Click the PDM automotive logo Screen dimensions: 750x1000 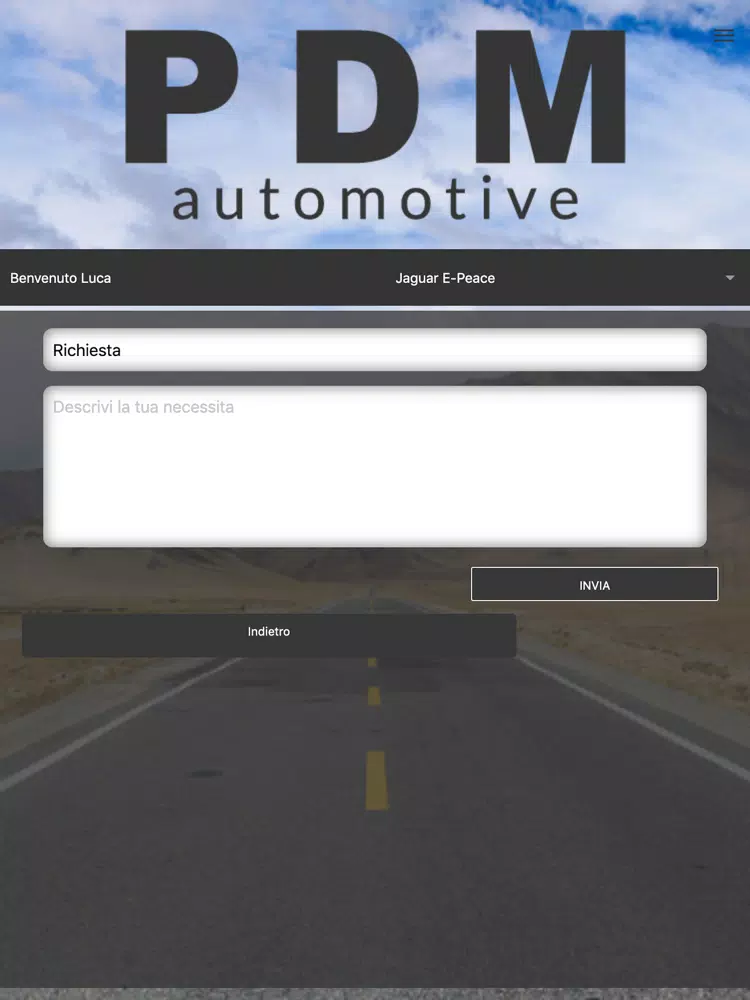coord(375,126)
